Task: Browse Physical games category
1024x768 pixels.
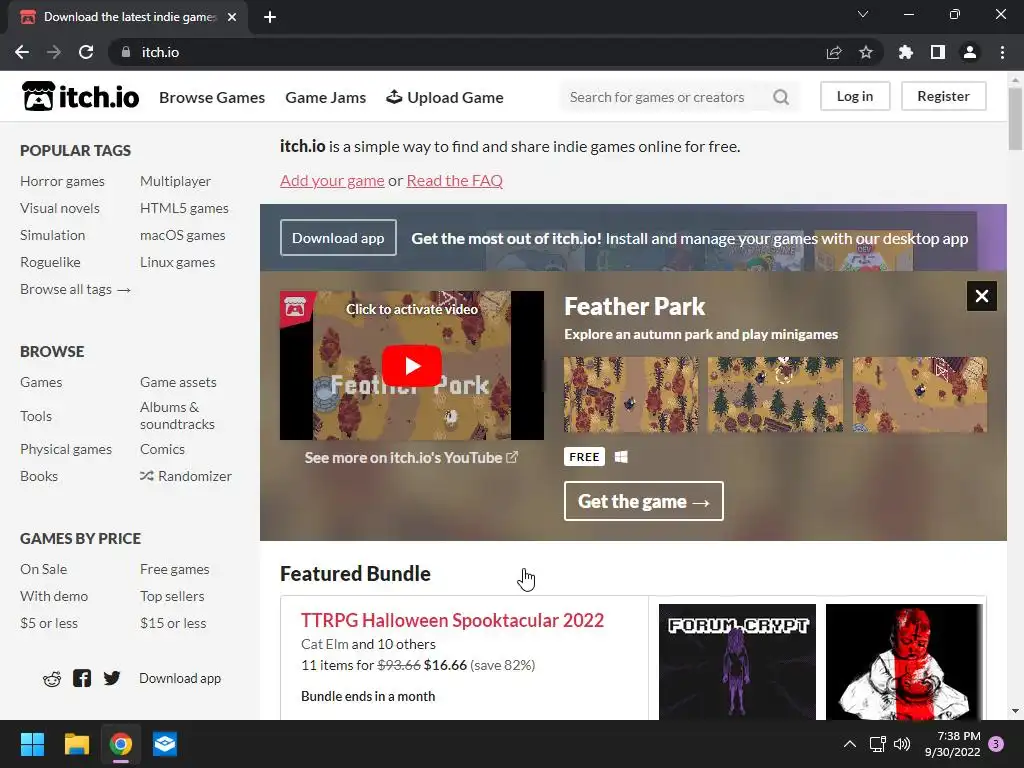Action: click(66, 449)
